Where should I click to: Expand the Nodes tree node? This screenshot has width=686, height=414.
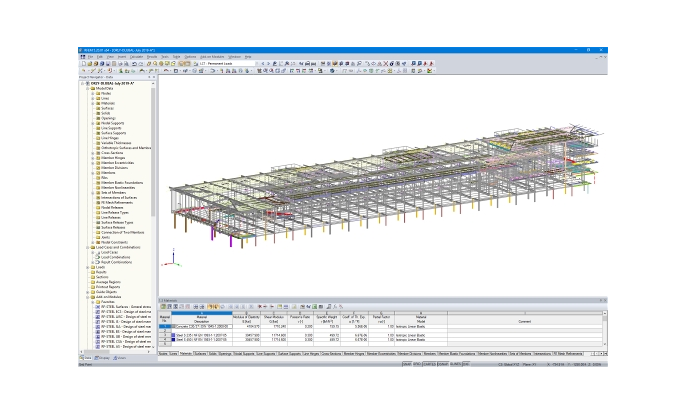[x=93, y=93]
